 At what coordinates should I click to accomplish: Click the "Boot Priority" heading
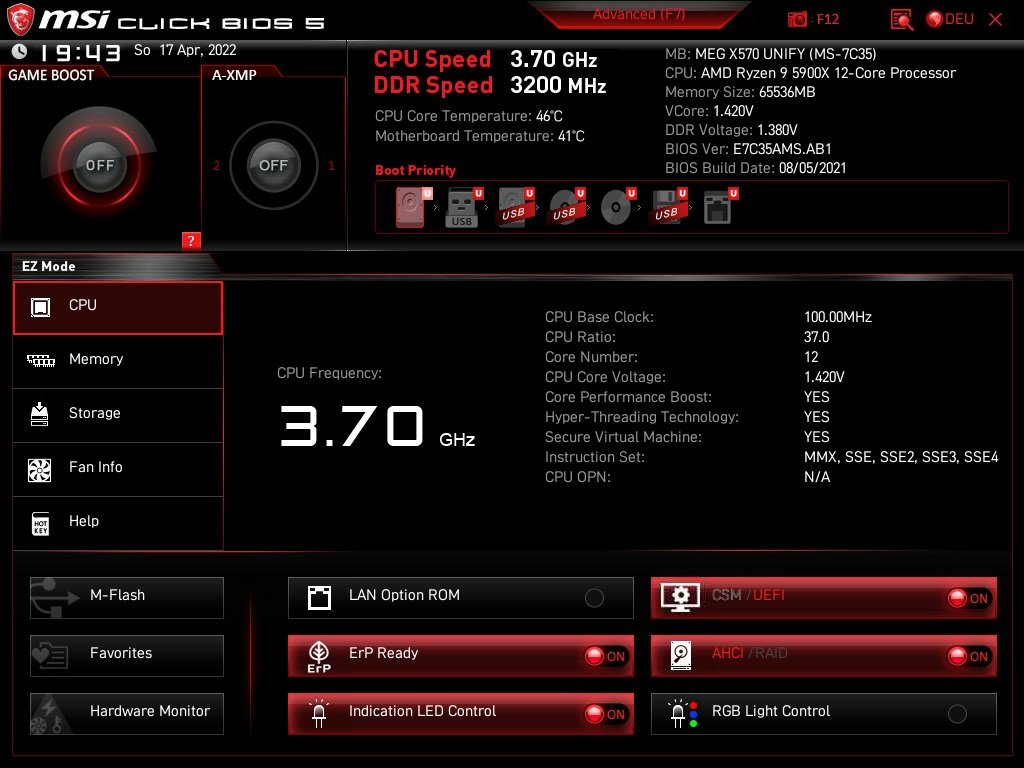click(x=415, y=170)
